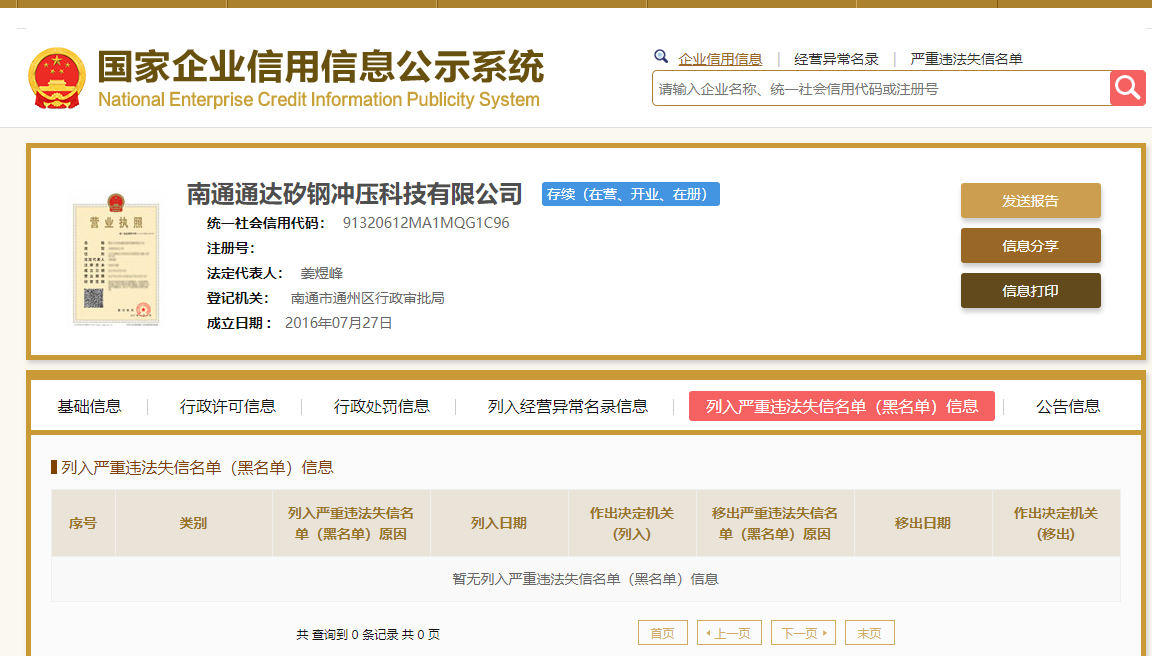The height and width of the screenshot is (656, 1152).
Task: Click the 发送报告 button
Action: (1031, 201)
